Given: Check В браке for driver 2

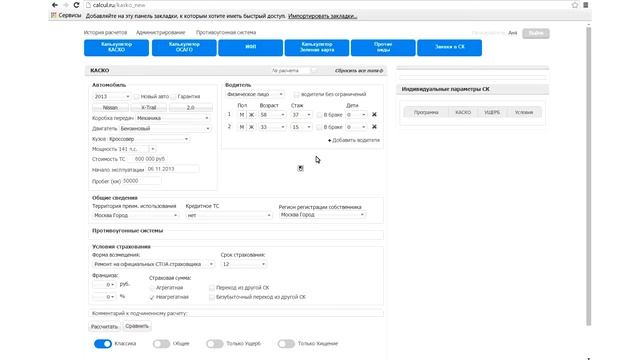Looking at the screenshot, I should tap(319, 127).
